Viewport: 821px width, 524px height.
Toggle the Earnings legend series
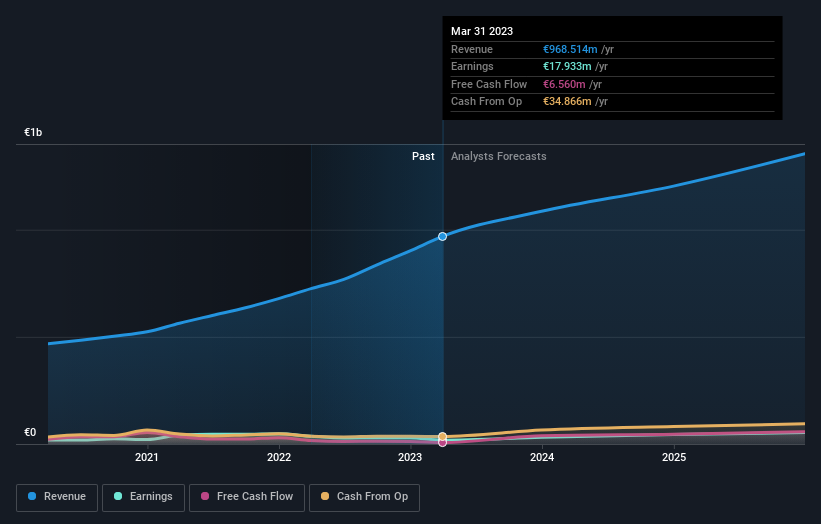(x=143, y=497)
